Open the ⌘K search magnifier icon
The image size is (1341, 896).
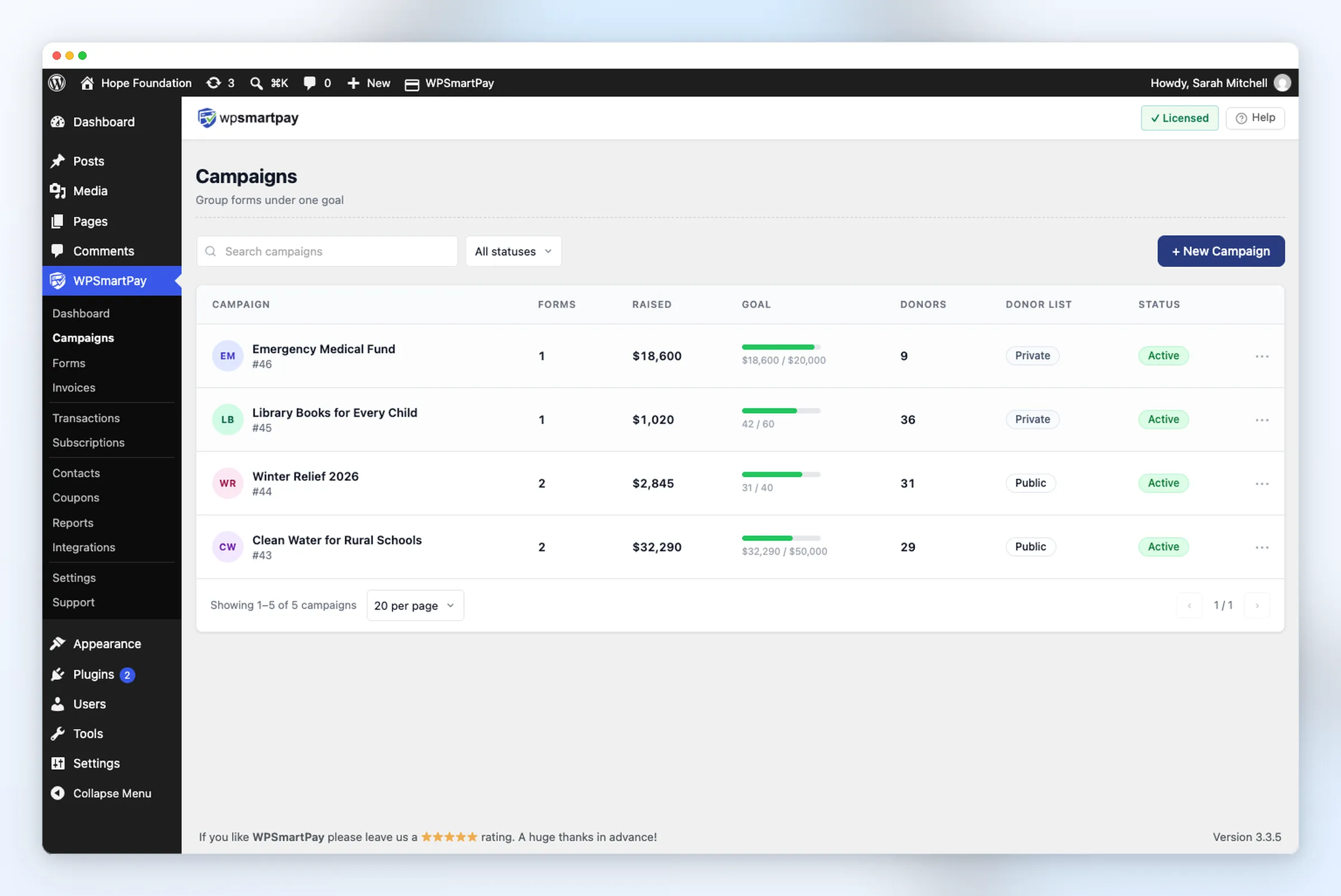point(256,83)
